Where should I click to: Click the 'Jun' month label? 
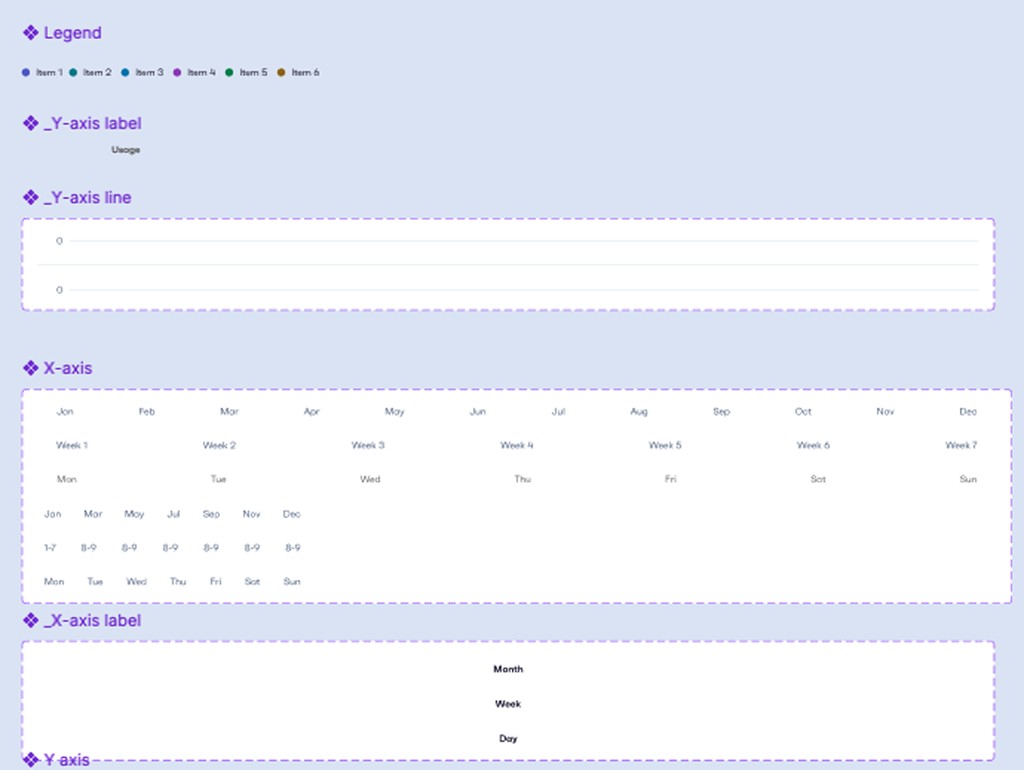477,411
